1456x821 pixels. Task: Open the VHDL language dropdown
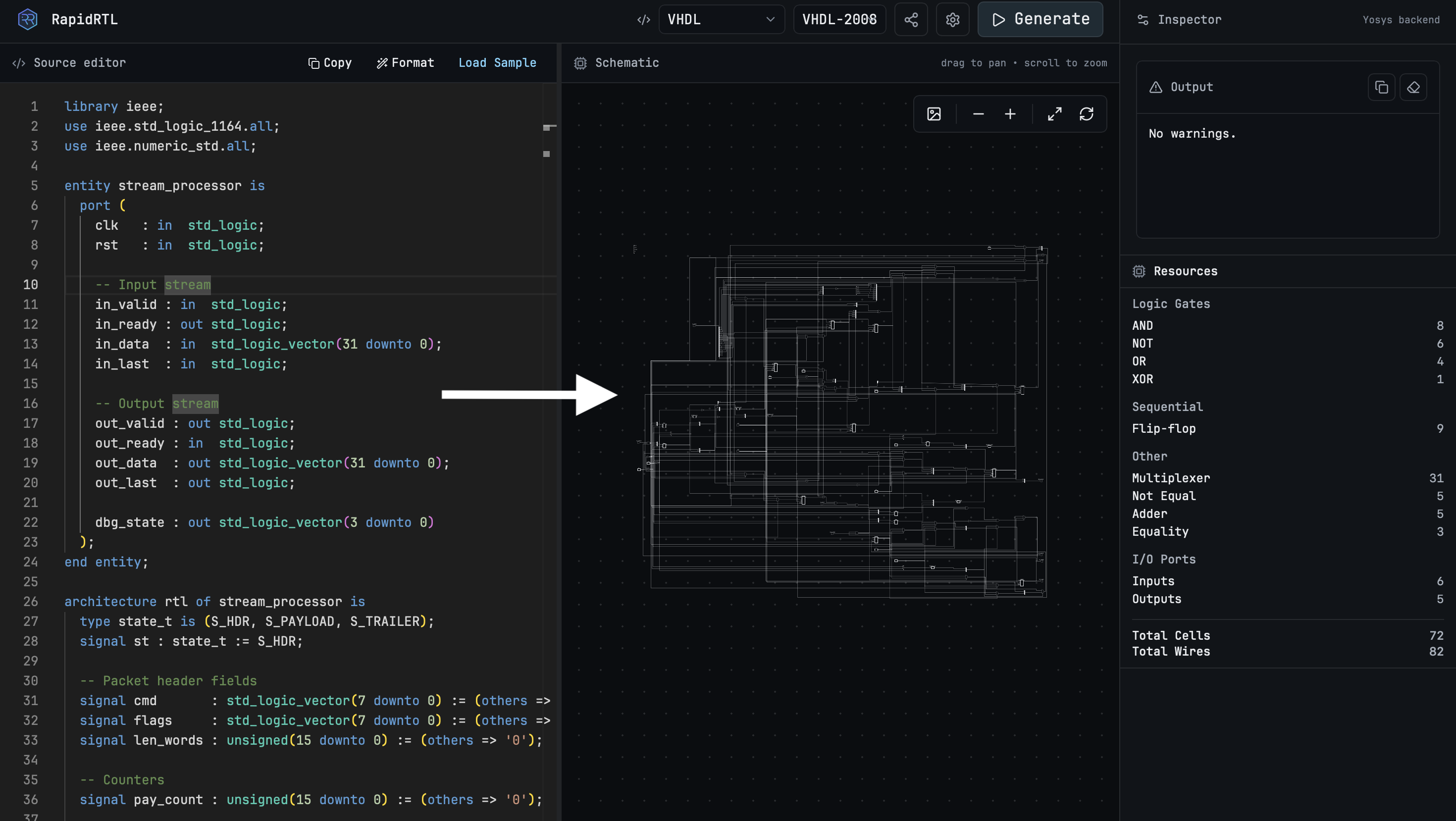coord(721,20)
